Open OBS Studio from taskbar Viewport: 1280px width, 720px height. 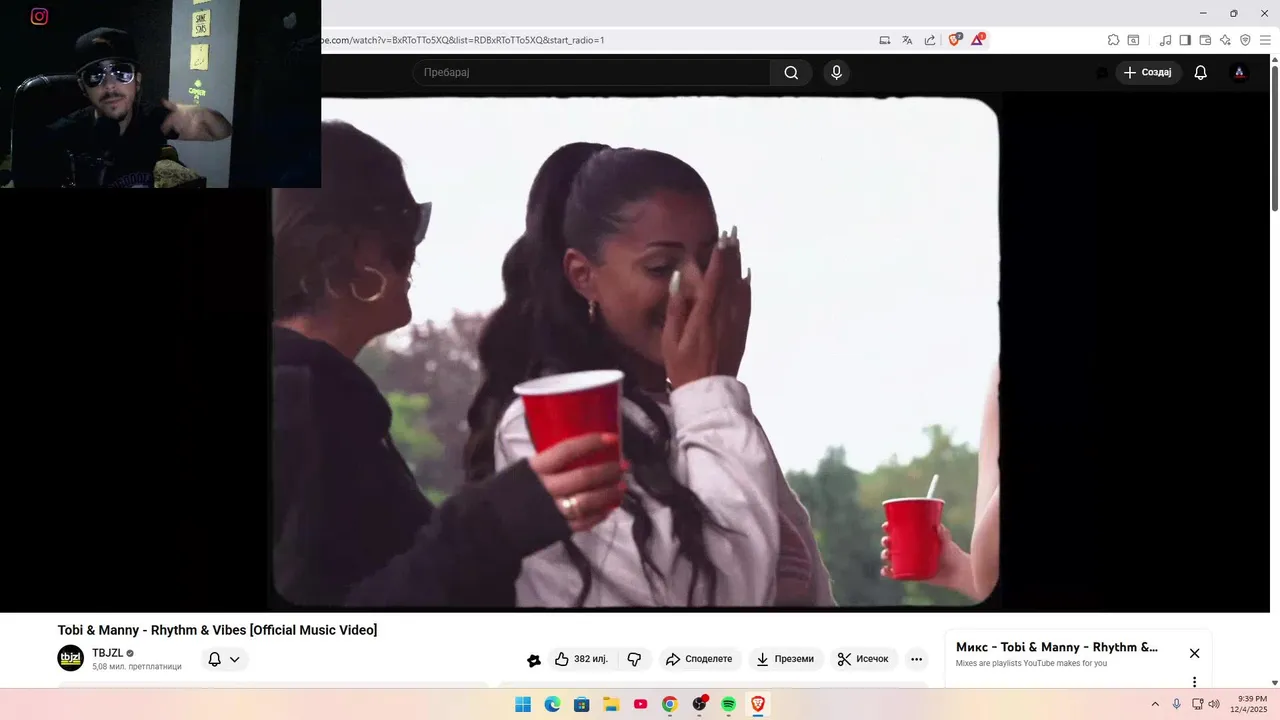(x=699, y=704)
